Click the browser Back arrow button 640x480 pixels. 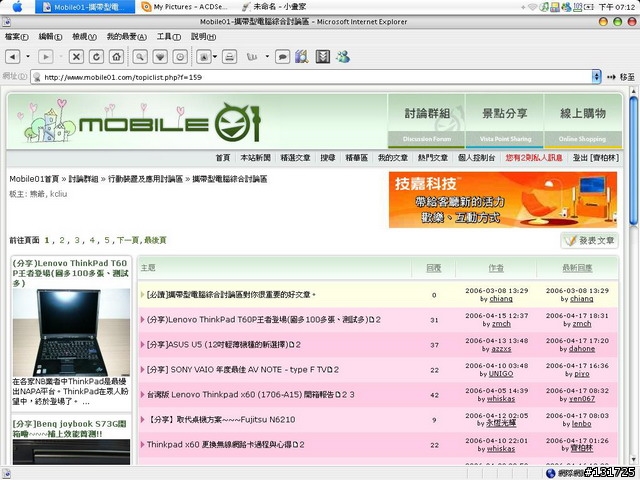[13, 57]
